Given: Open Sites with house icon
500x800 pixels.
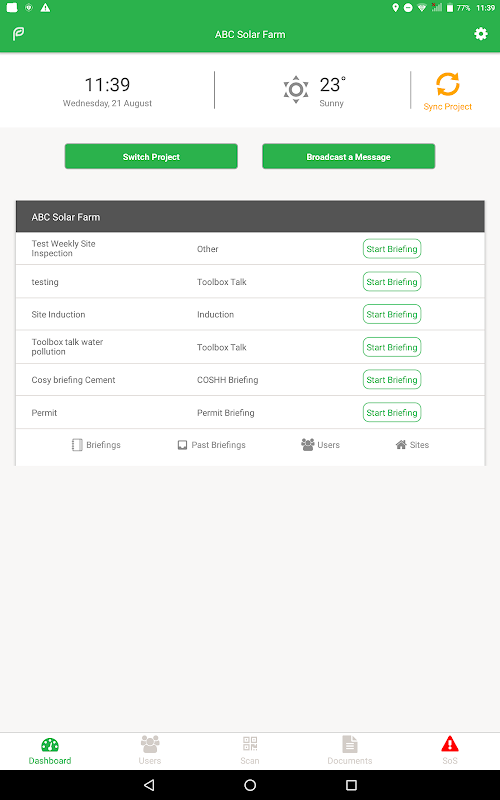Looking at the screenshot, I should [412, 445].
